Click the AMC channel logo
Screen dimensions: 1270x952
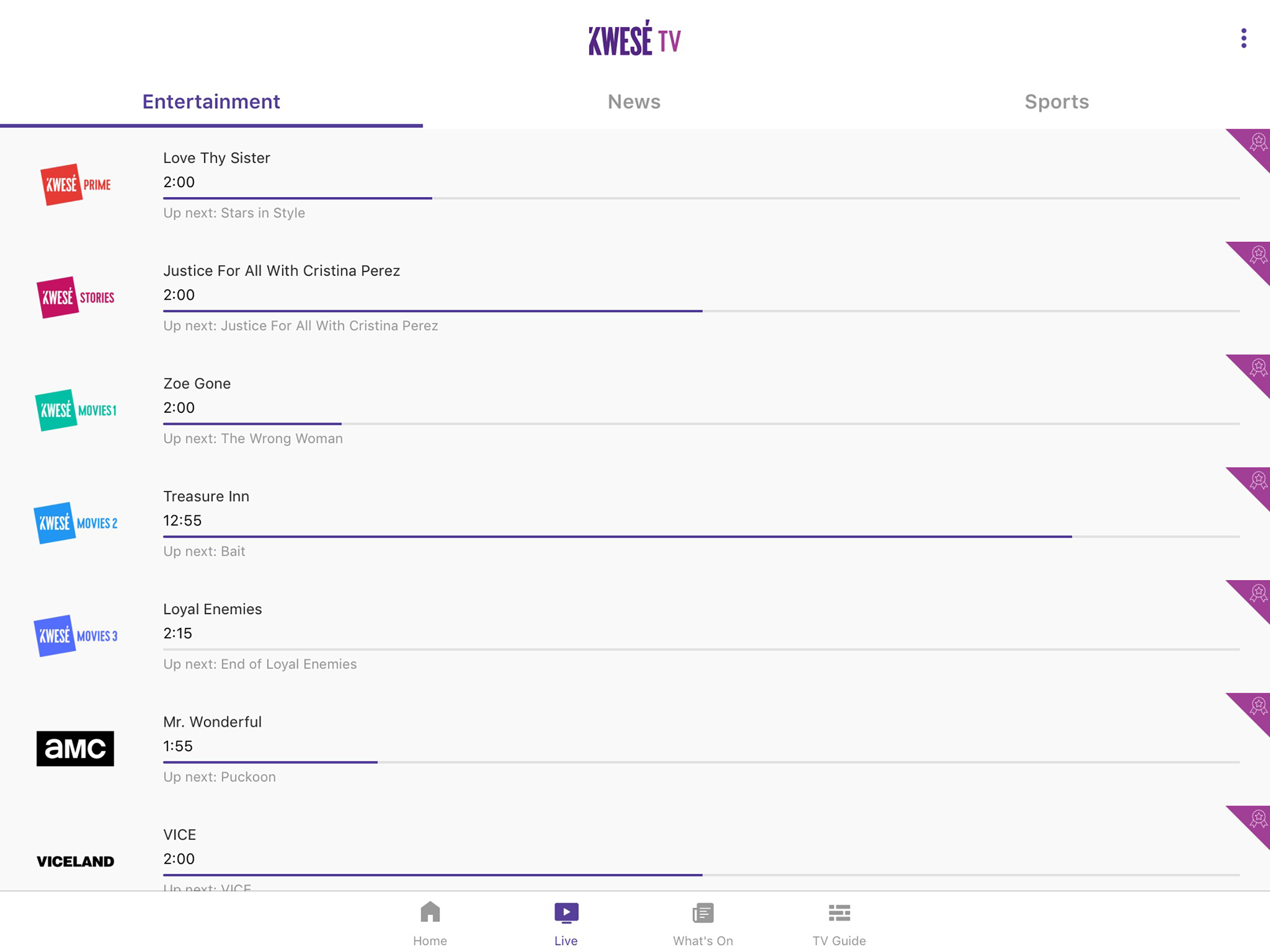coord(75,748)
